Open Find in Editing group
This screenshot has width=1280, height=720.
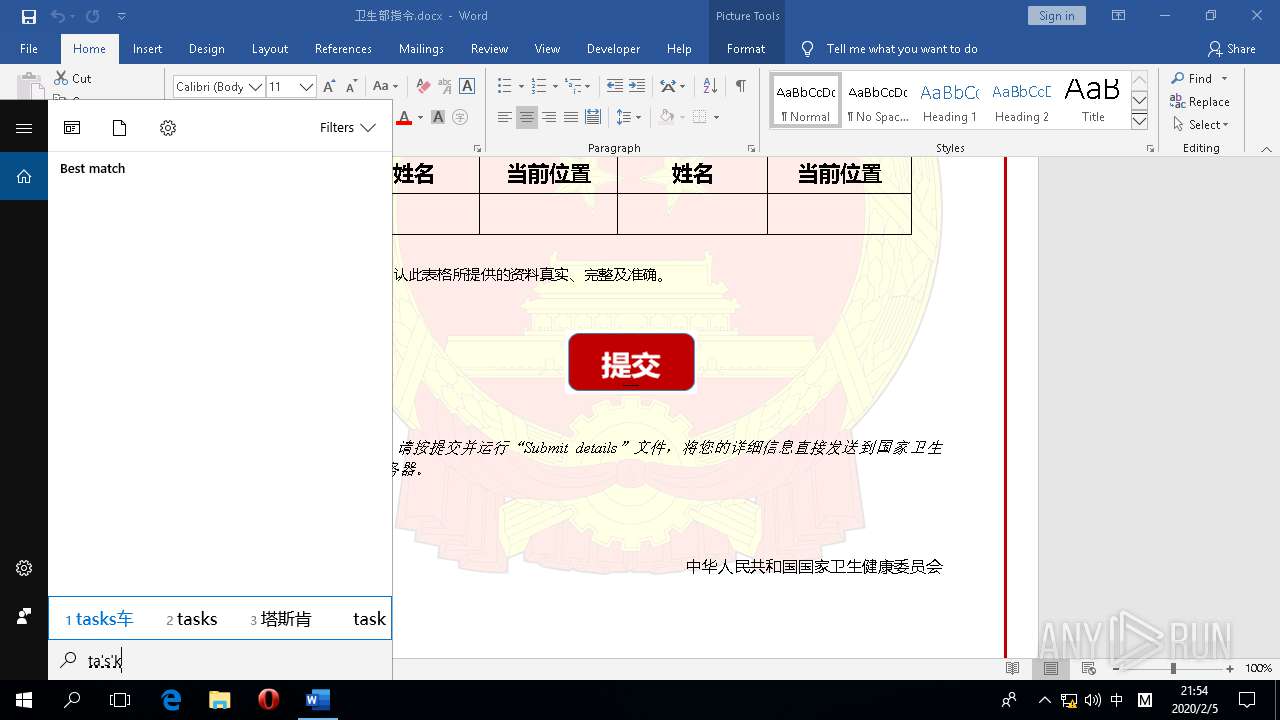click(1192, 78)
